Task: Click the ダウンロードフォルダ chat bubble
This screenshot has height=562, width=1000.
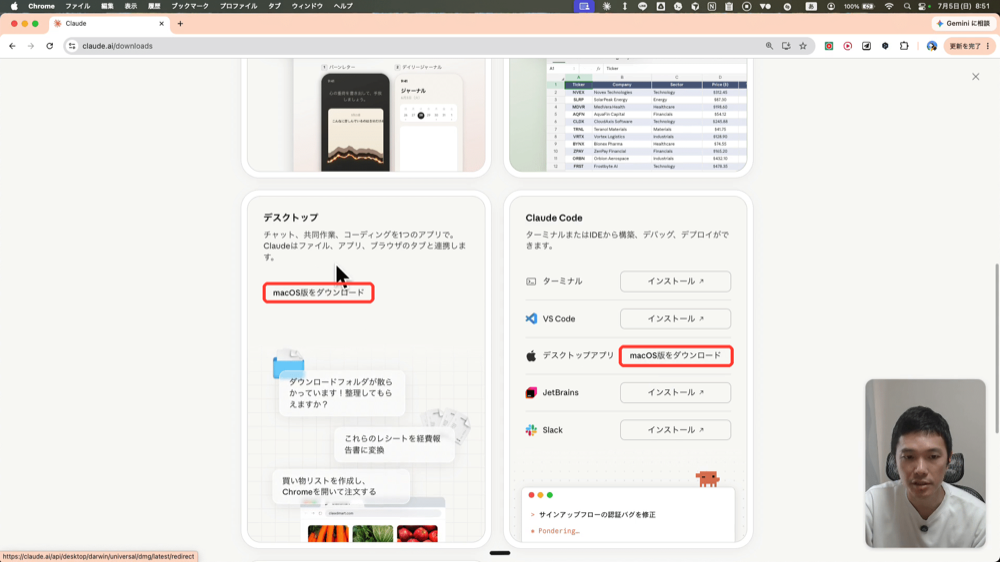Action: (341, 393)
